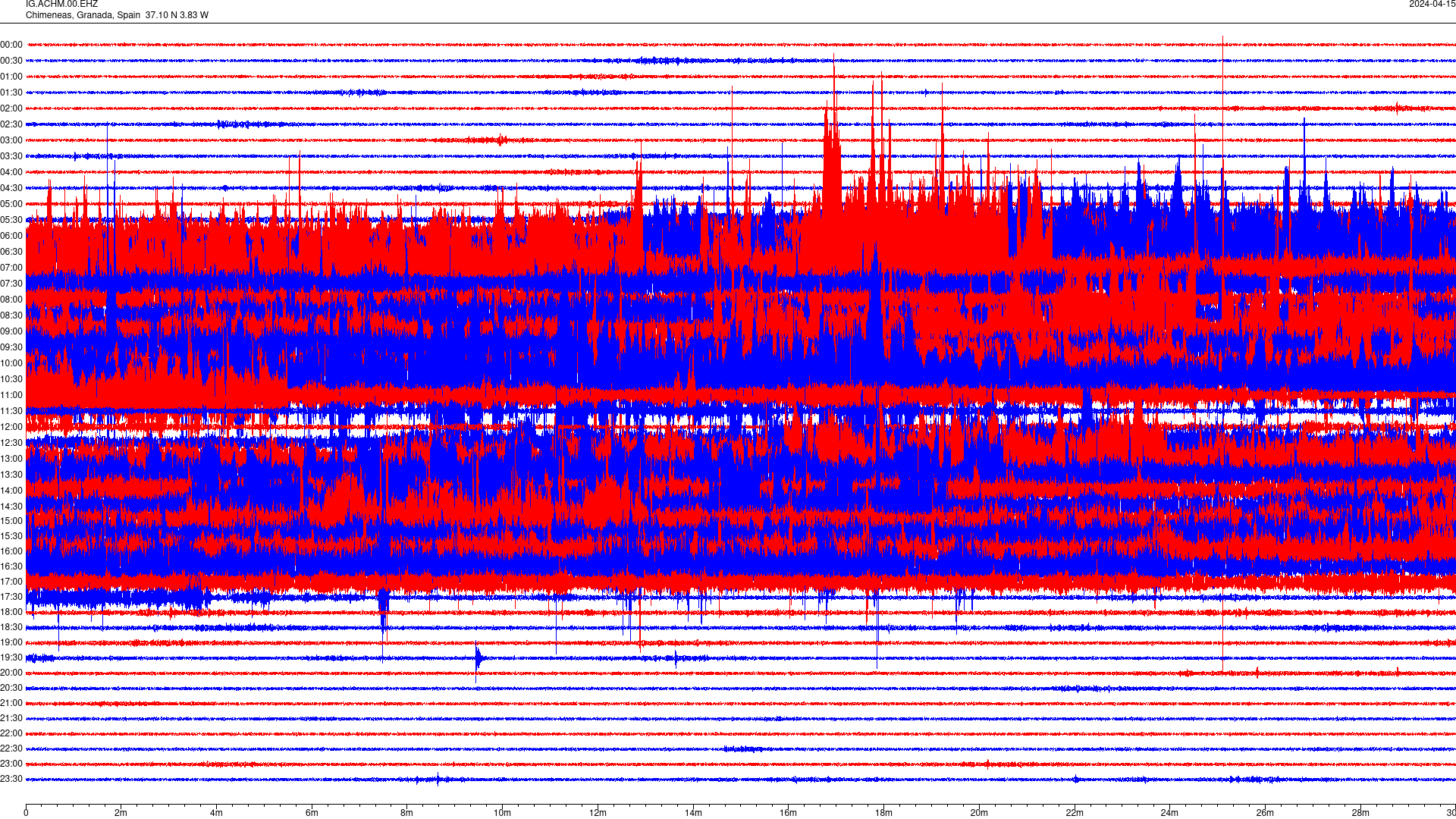Select the 09:30 time row label
1456x819 pixels.
click(x=11, y=347)
